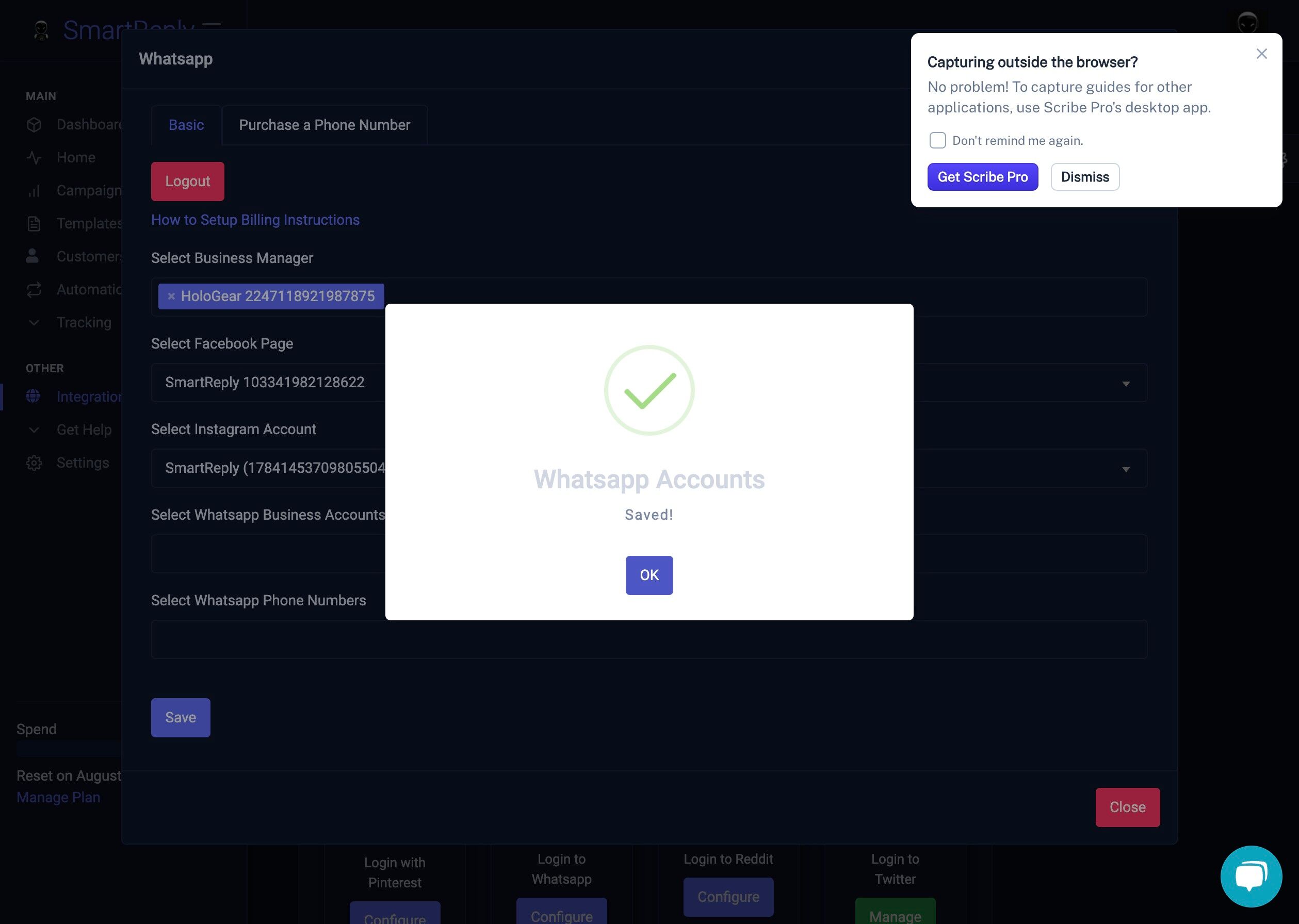
Task: Click the Automation loop arrows icon
Action: pos(34,290)
